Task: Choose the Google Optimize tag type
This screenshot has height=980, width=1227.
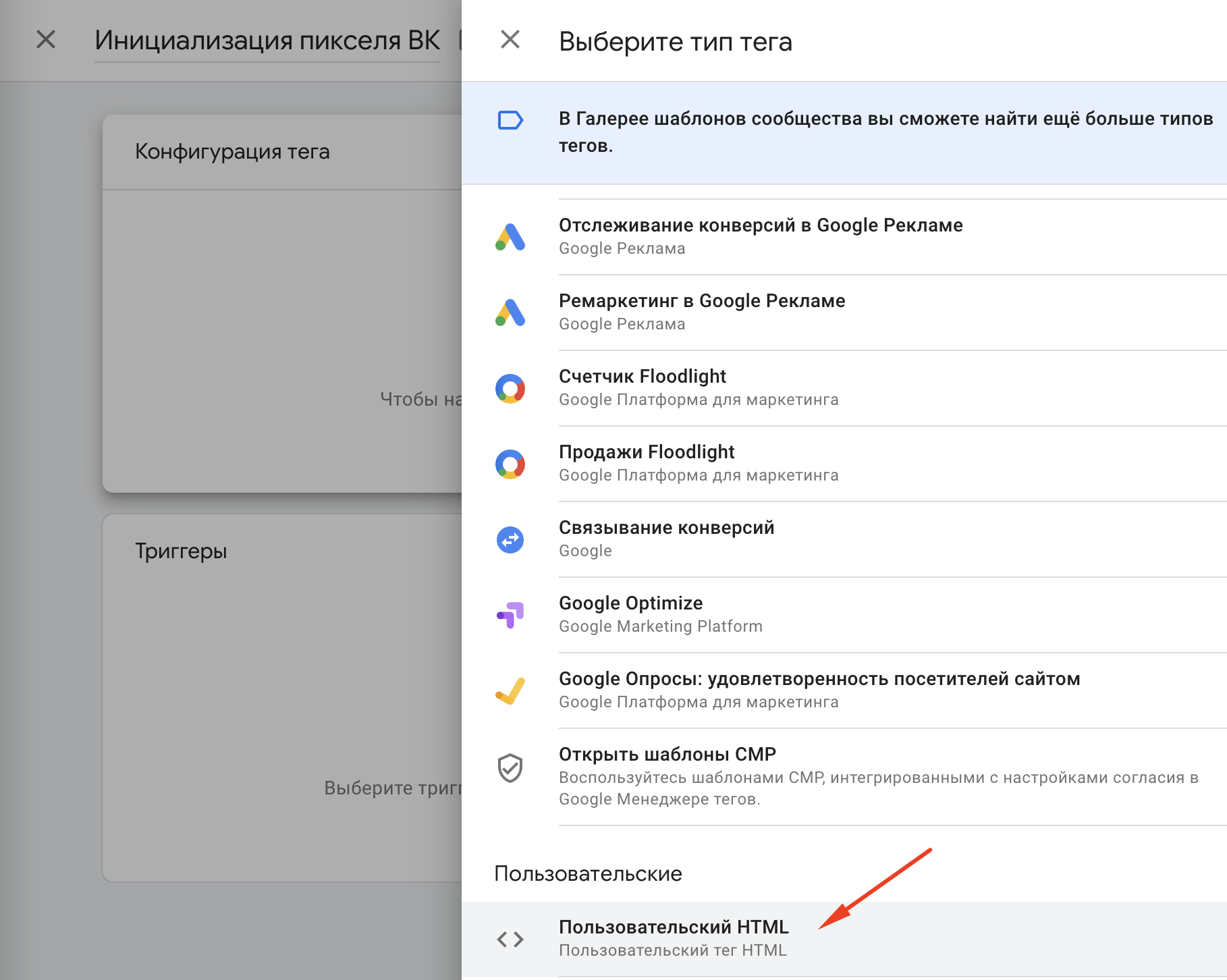Action: tap(844, 615)
